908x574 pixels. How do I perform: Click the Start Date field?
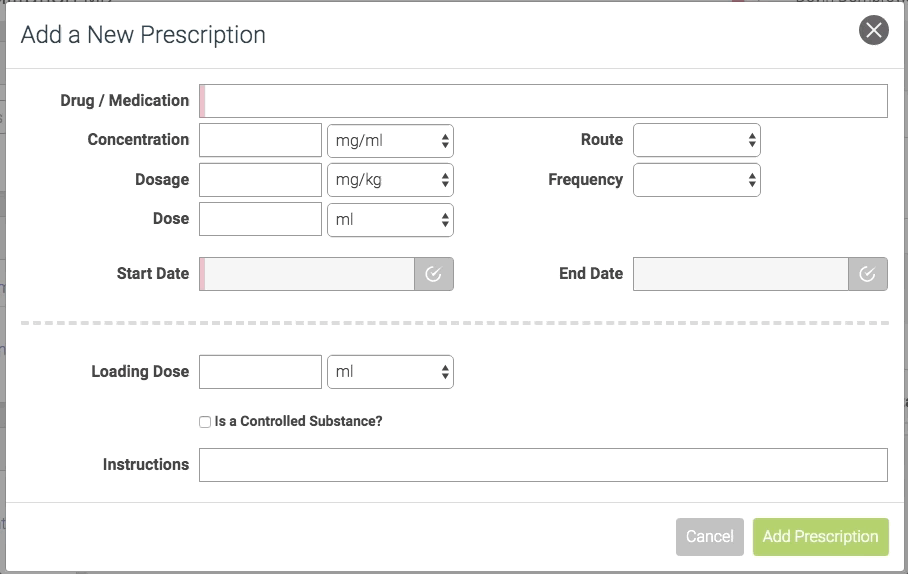[307, 274]
